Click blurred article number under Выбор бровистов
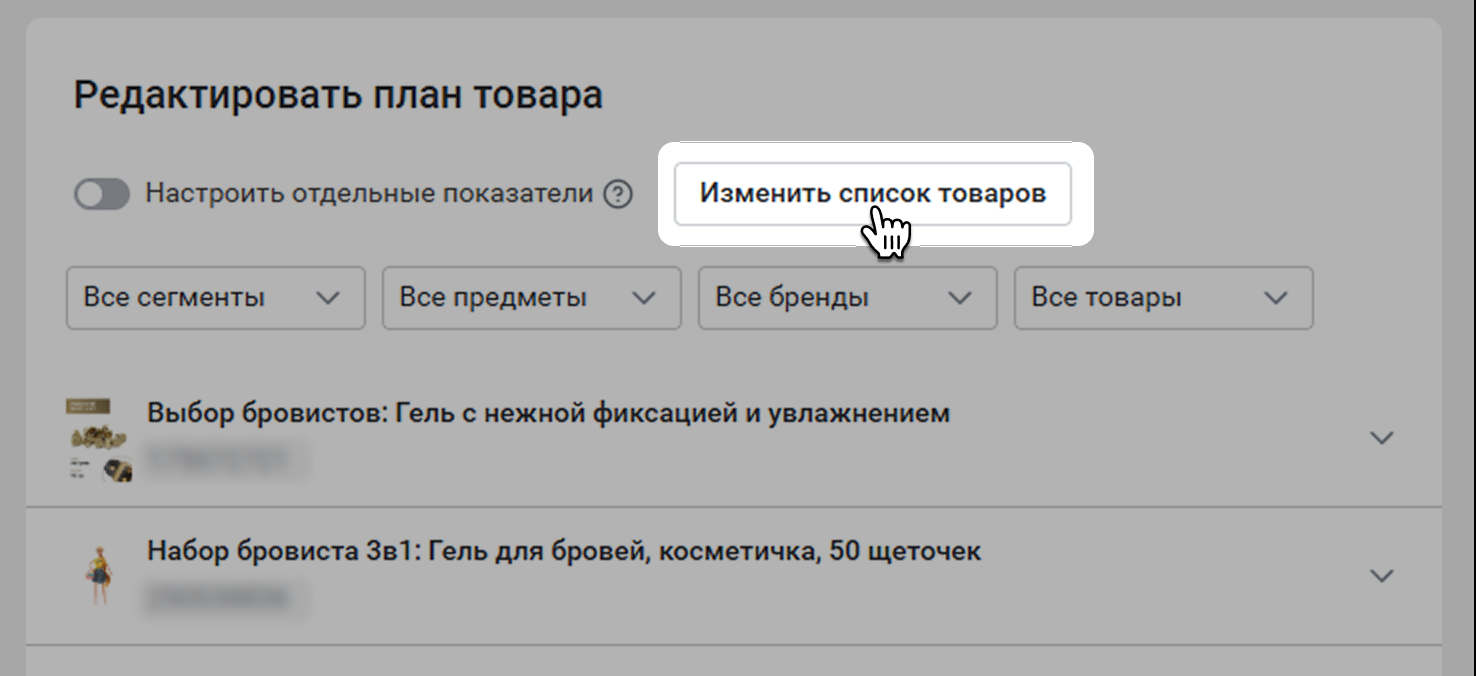Image resolution: width=1476 pixels, height=676 pixels. coord(225,460)
